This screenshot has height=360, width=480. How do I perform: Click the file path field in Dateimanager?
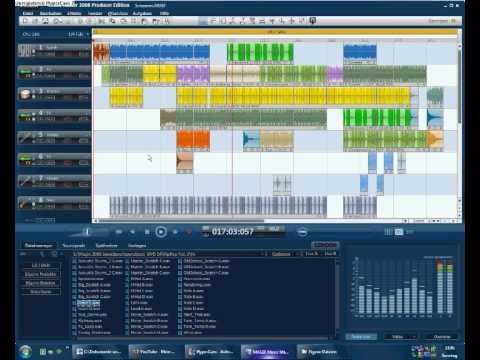coord(168,254)
